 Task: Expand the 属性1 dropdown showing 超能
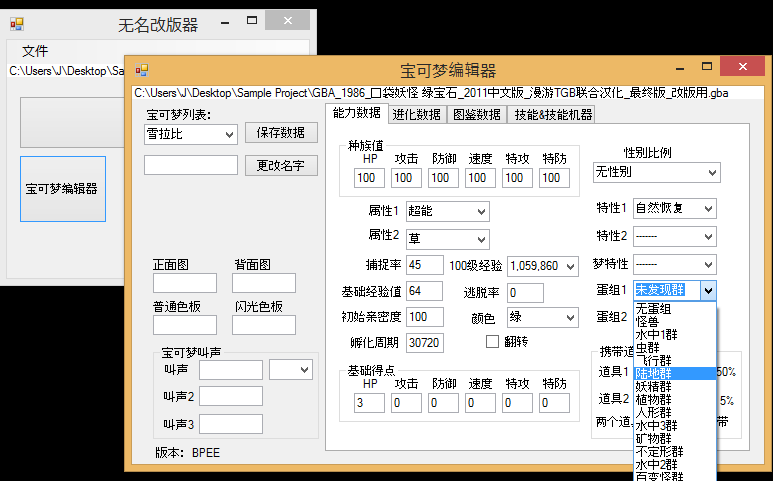(x=448, y=211)
